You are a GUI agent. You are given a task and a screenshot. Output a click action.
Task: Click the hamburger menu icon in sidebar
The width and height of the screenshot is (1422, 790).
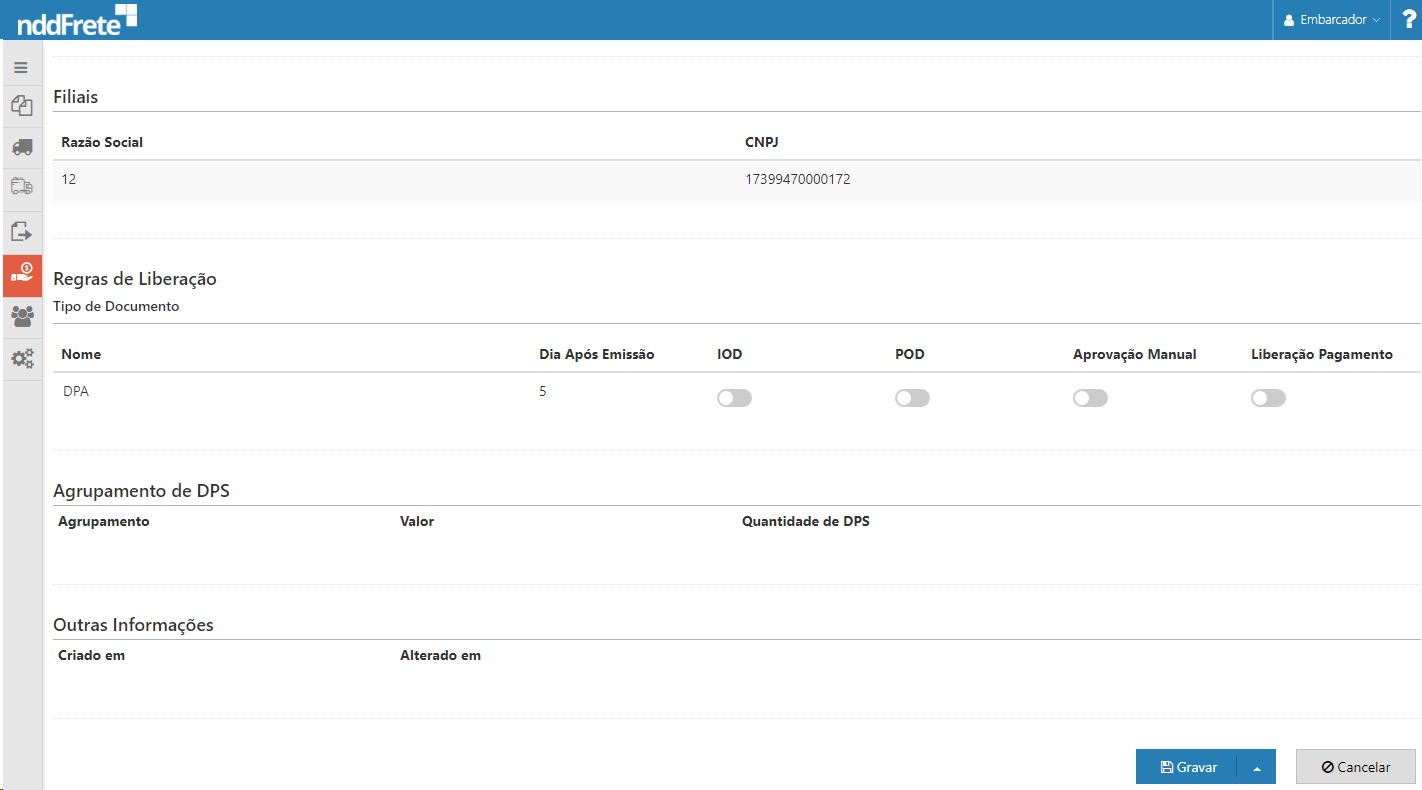[21, 68]
